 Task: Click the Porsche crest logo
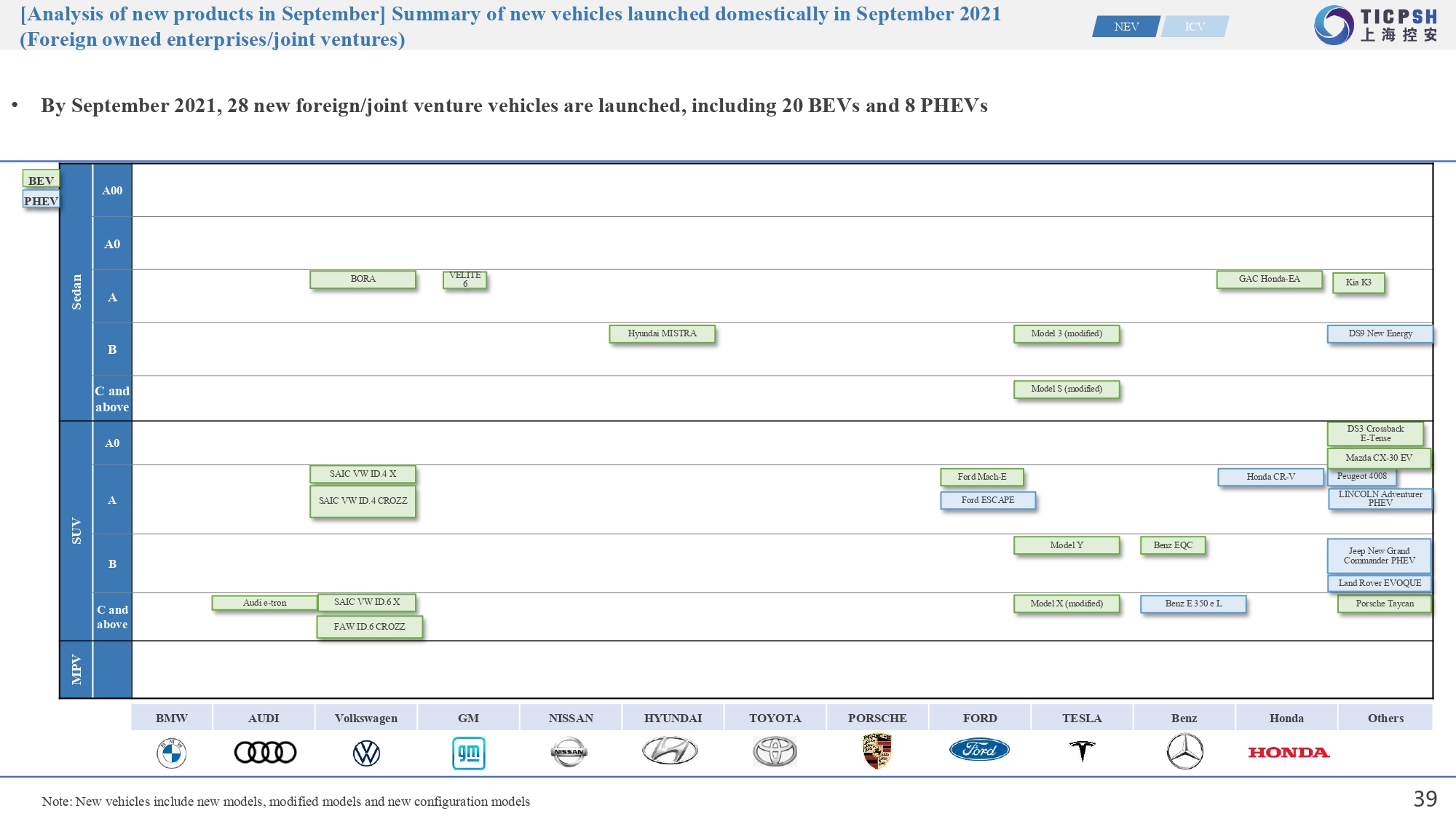pyautogui.click(x=877, y=751)
